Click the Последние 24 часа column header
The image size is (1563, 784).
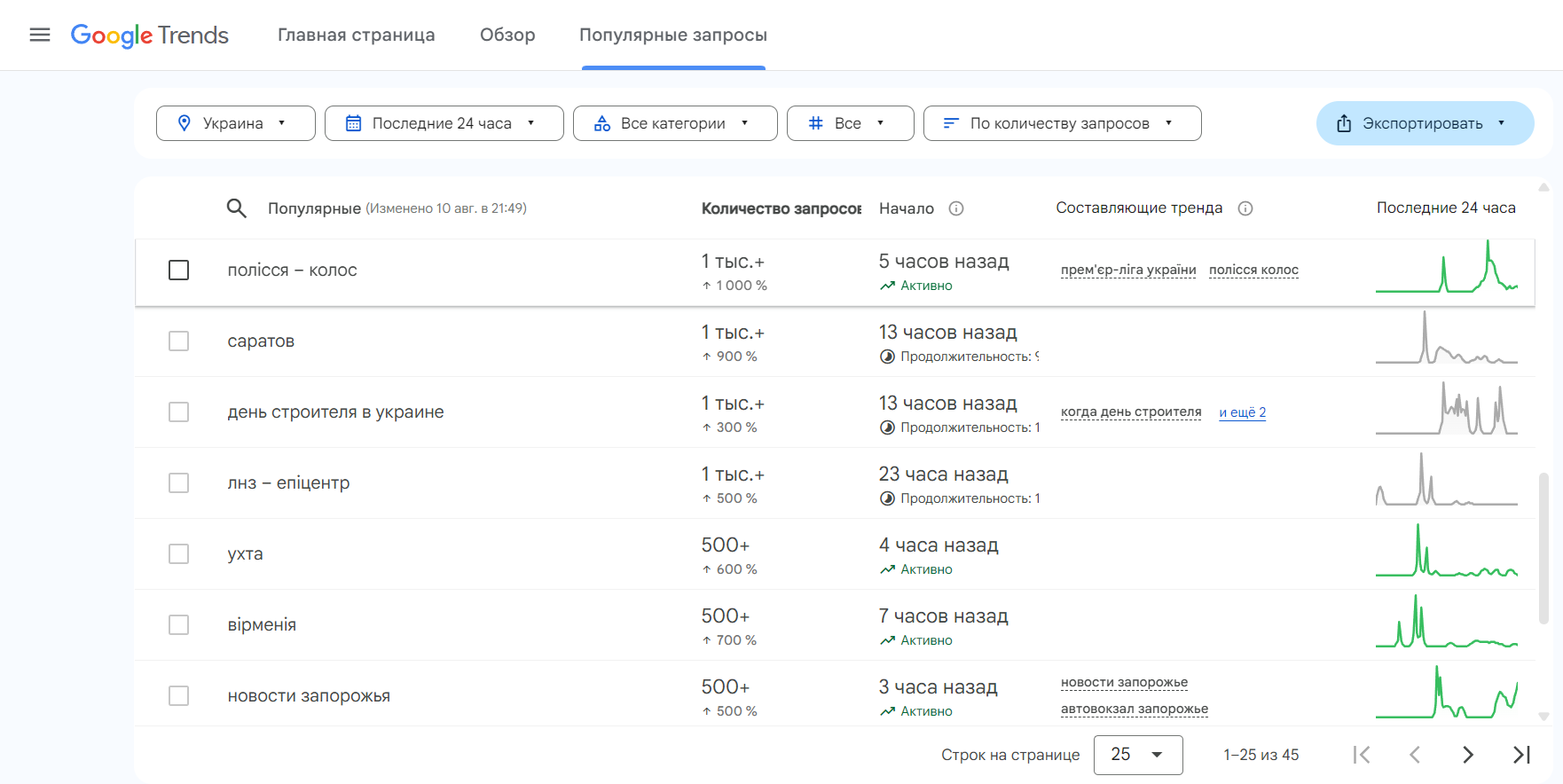pos(1446,208)
